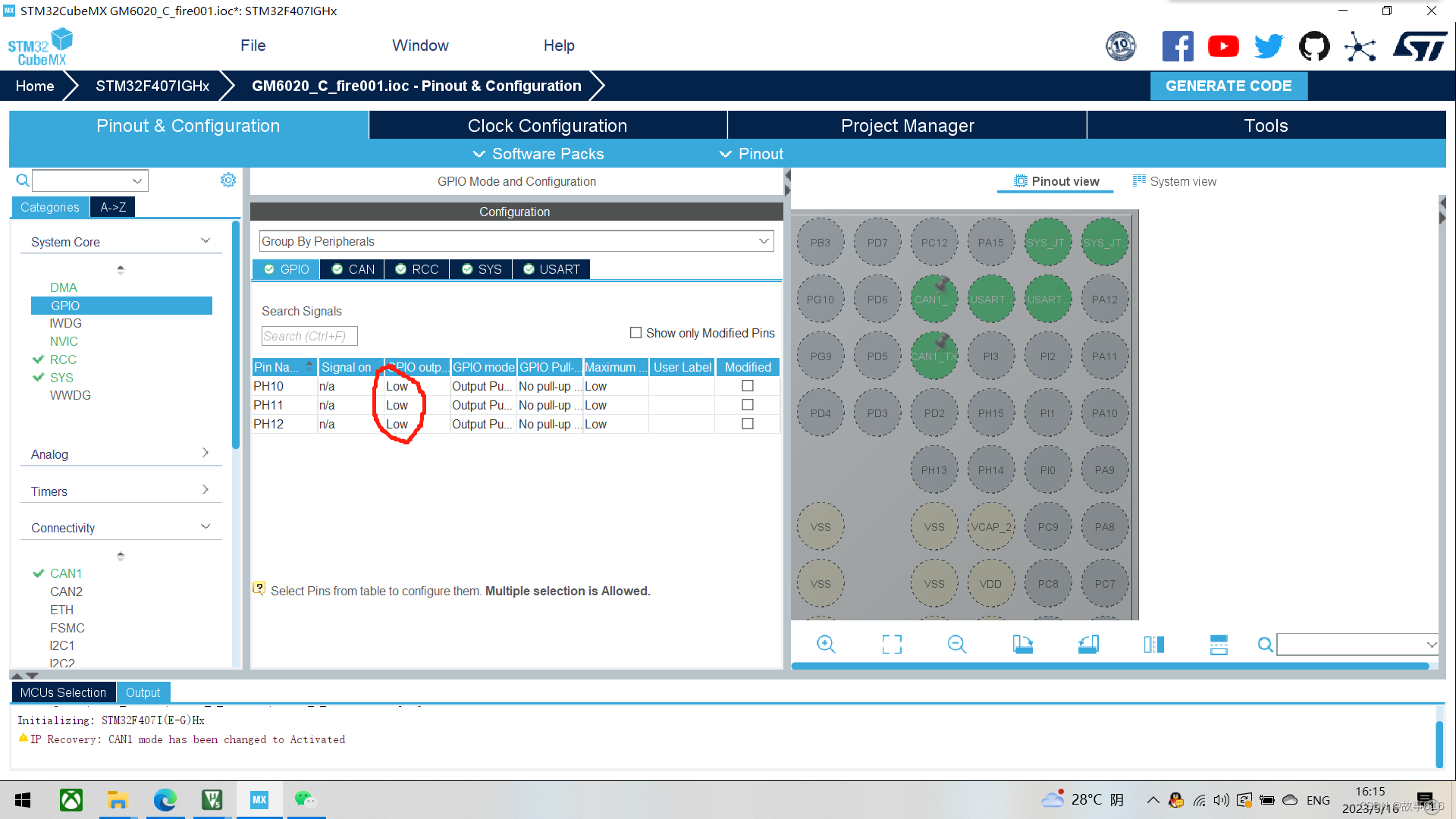Select the CAN1_TX pin in pinout
The width and height of the screenshot is (1456, 819).
pyautogui.click(x=934, y=356)
